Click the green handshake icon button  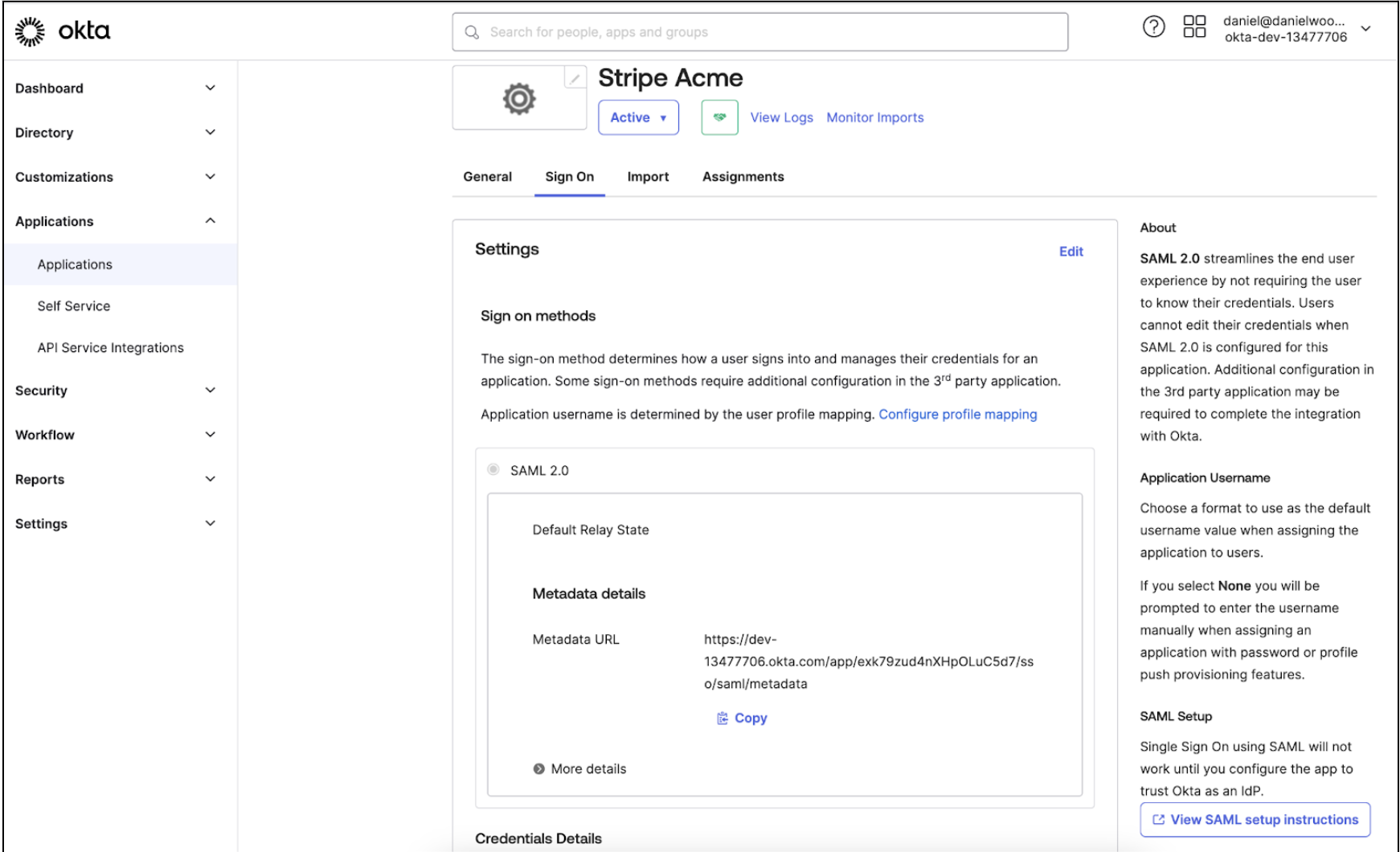[719, 117]
